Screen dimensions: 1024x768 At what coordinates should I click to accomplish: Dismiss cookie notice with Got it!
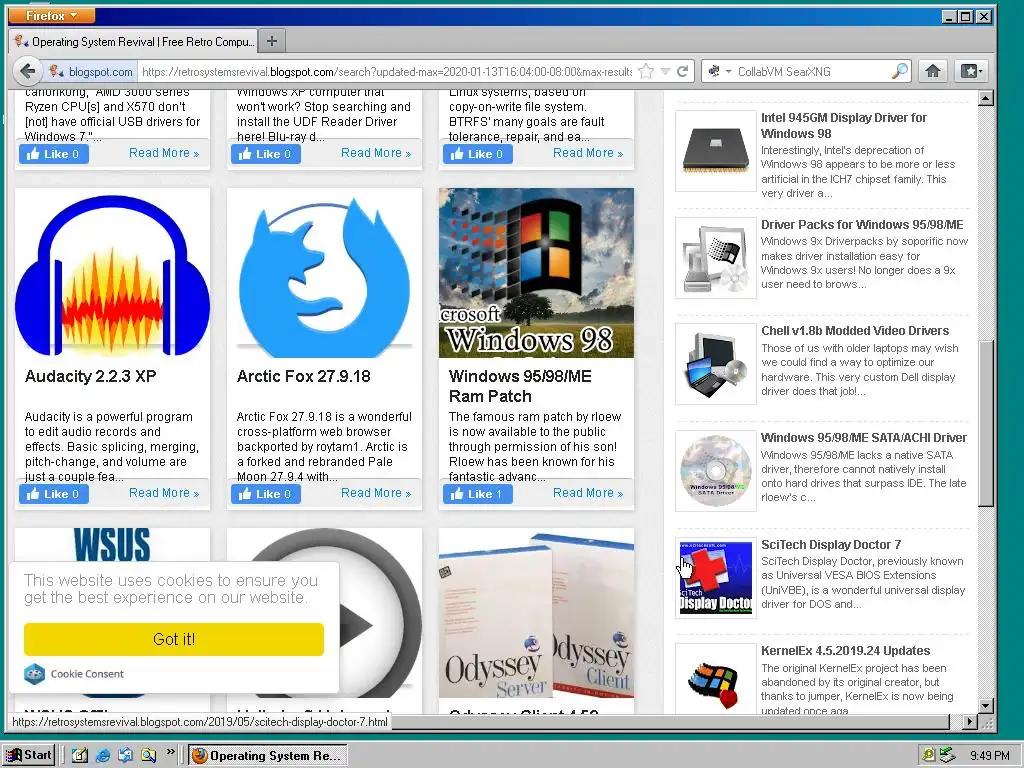(x=174, y=639)
